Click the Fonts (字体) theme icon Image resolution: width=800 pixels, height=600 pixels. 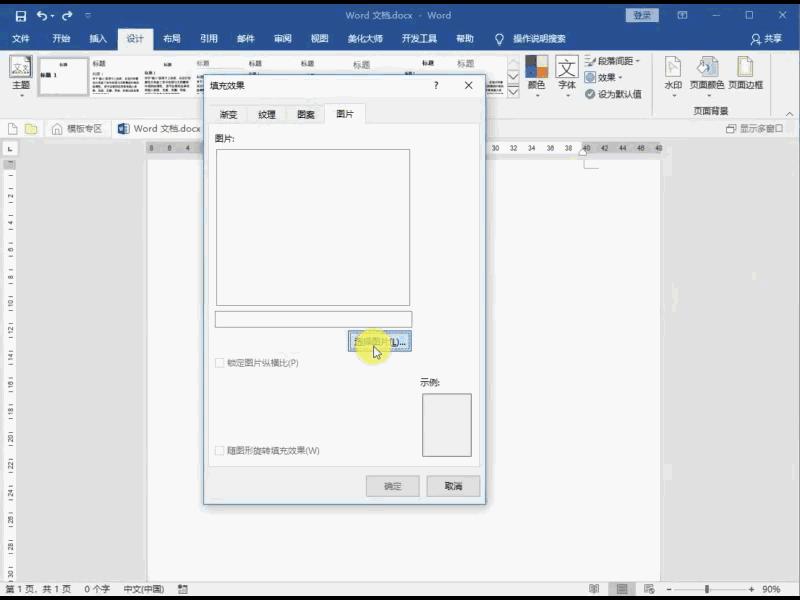[567, 74]
